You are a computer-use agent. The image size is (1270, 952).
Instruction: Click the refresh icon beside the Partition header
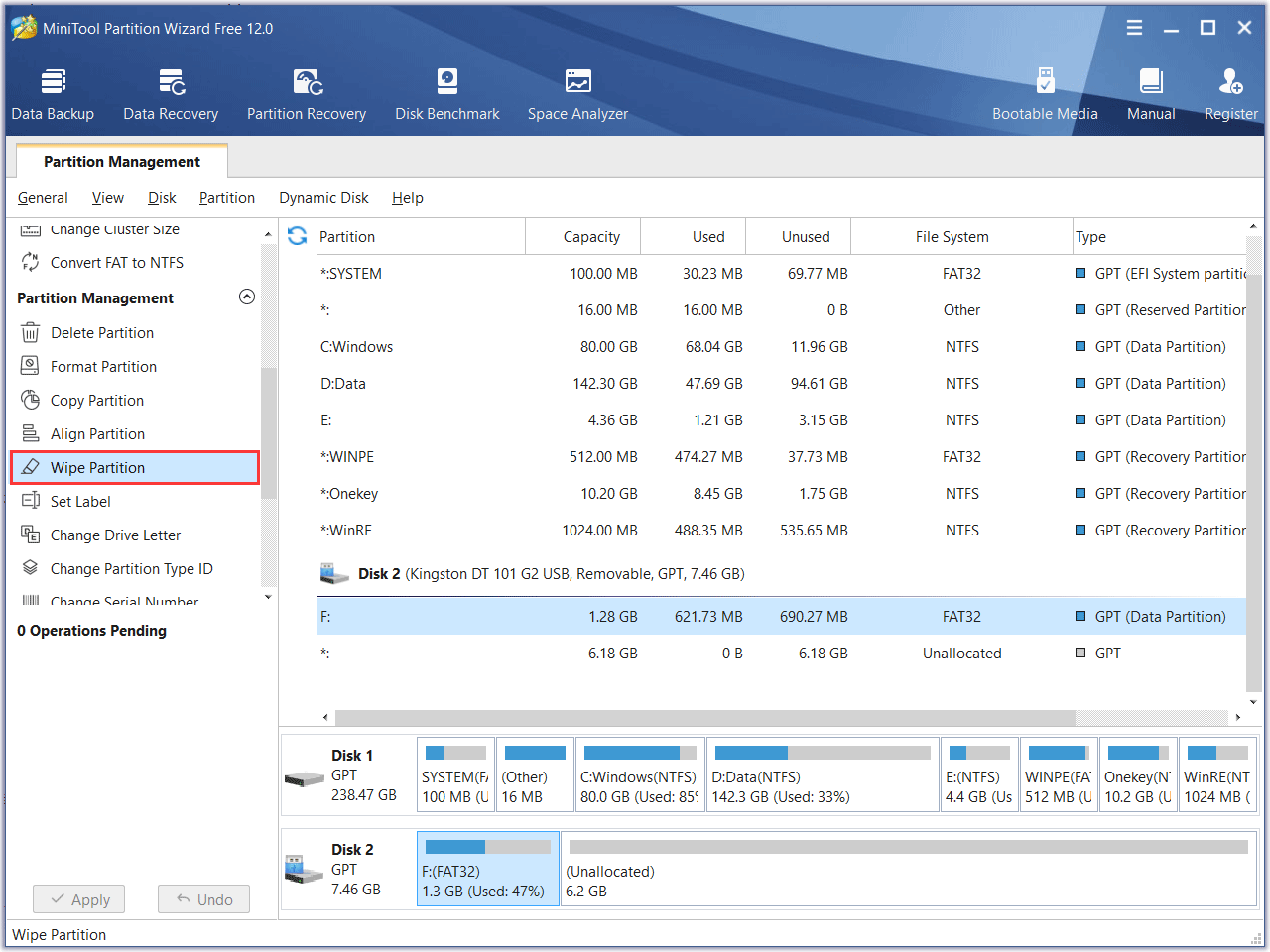coord(297,236)
